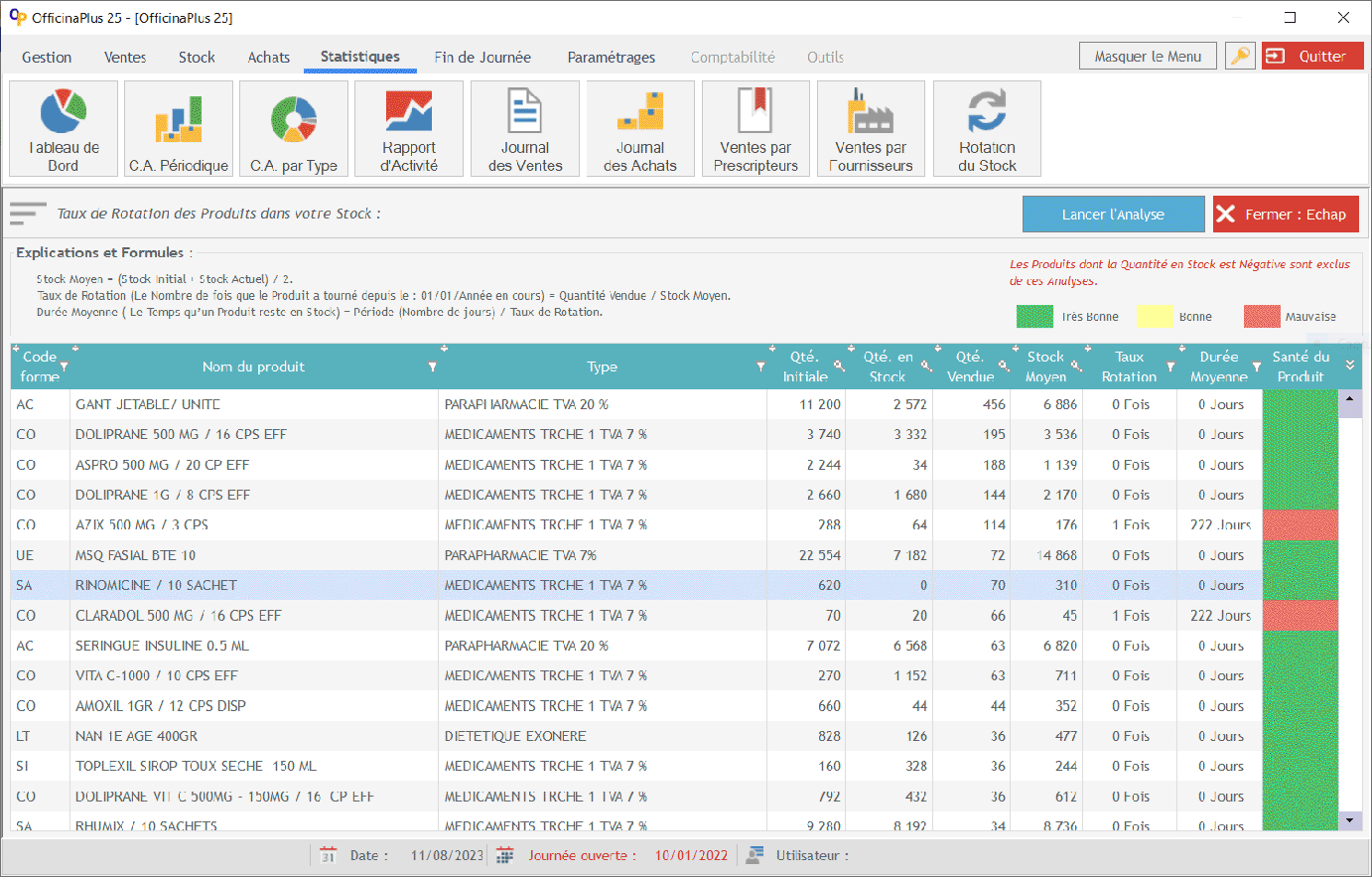The image size is (1372, 877).
Task: Open C.A. Périodique report
Action: pos(179,129)
